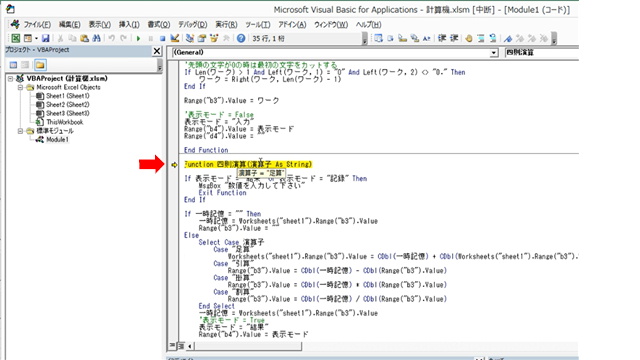The height and width of the screenshot is (360, 640).
Task: Open the デバッグ(D) menu
Action: pyautogui.click(x=193, y=24)
